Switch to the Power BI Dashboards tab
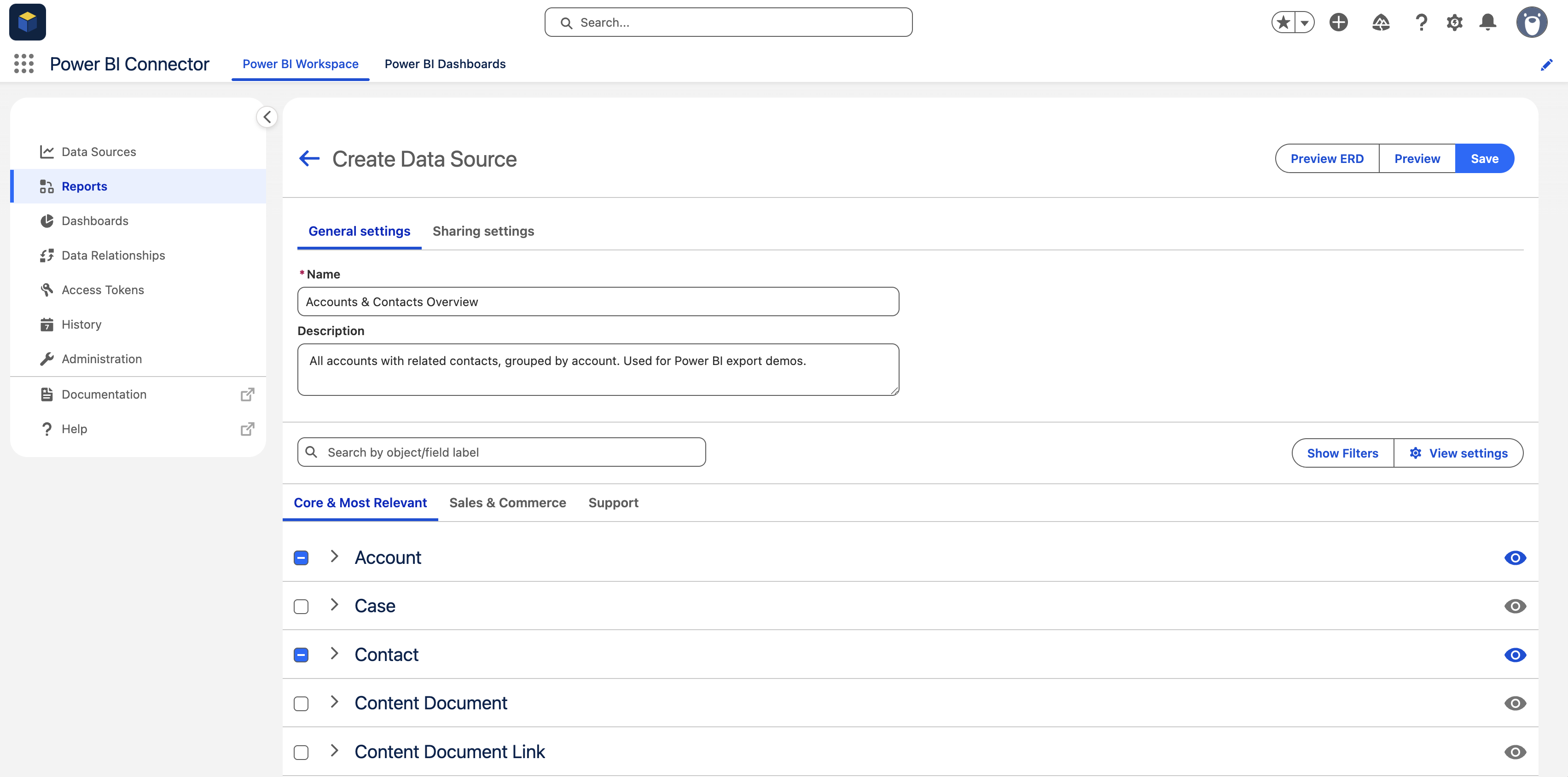 [x=445, y=64]
